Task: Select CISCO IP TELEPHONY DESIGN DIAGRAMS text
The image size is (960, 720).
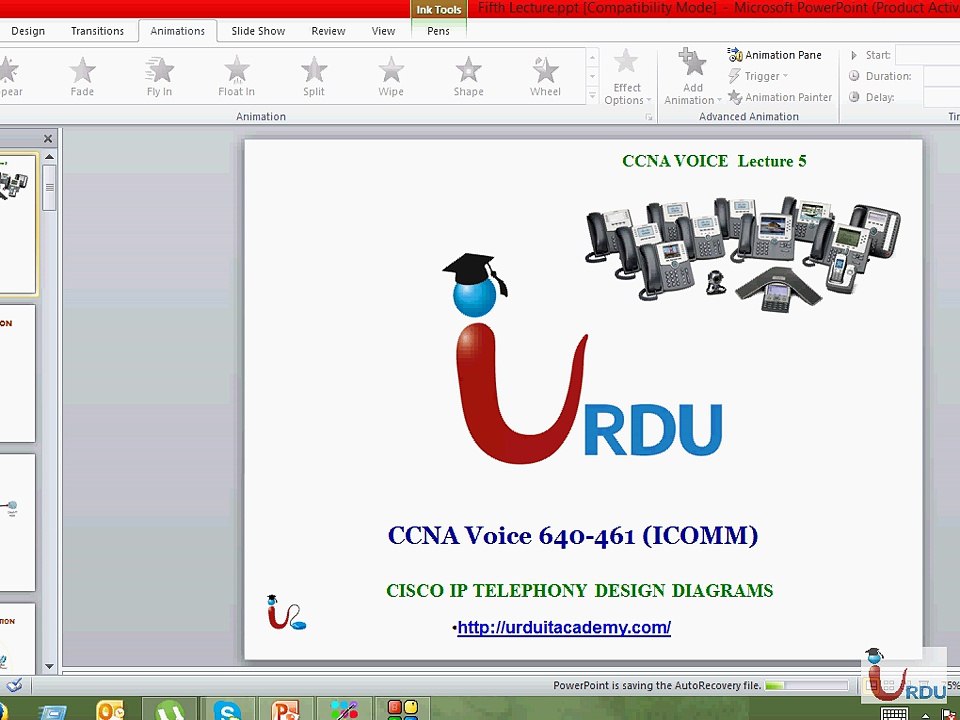Action: (x=579, y=591)
